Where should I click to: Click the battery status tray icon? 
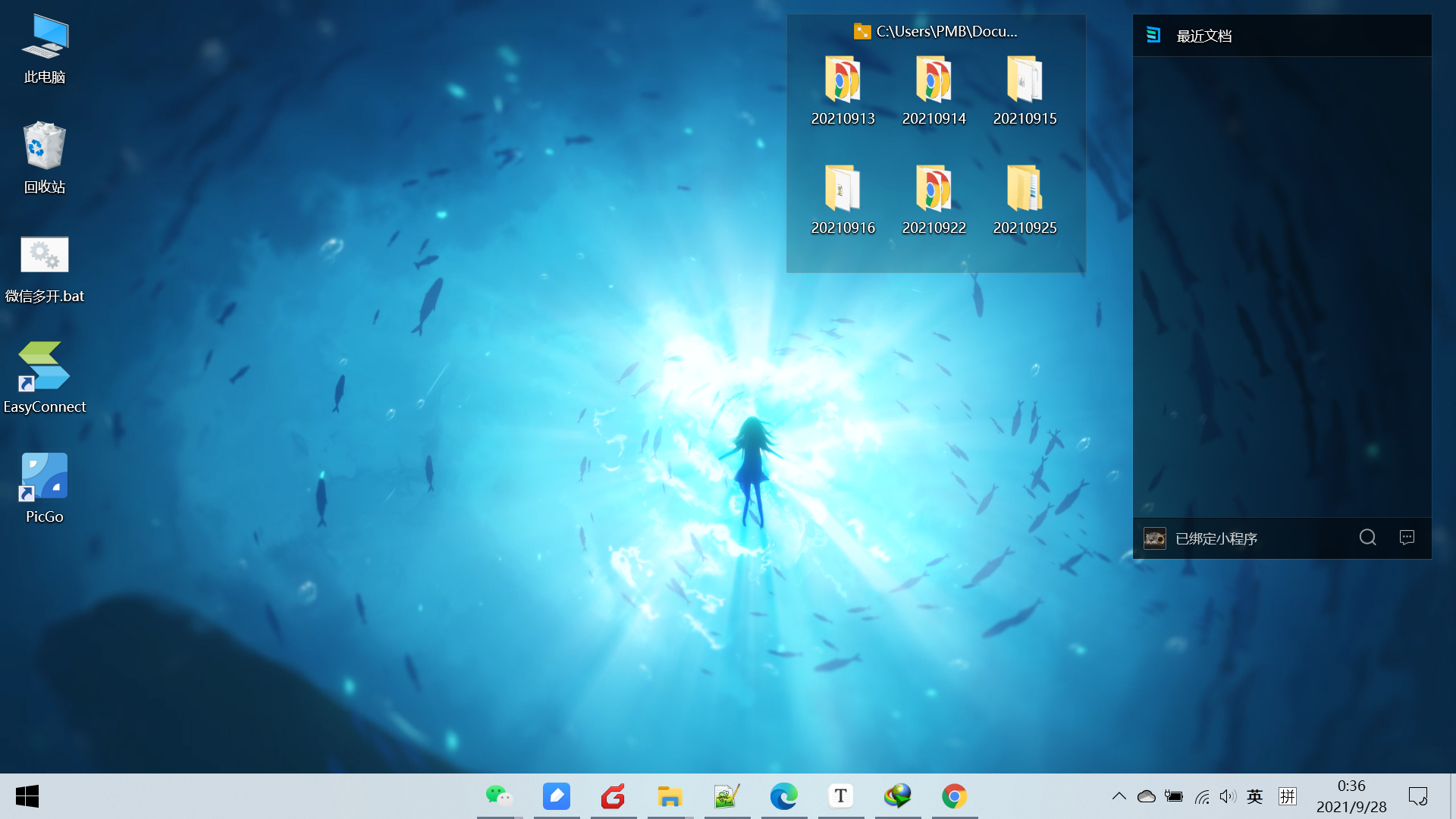(1174, 796)
